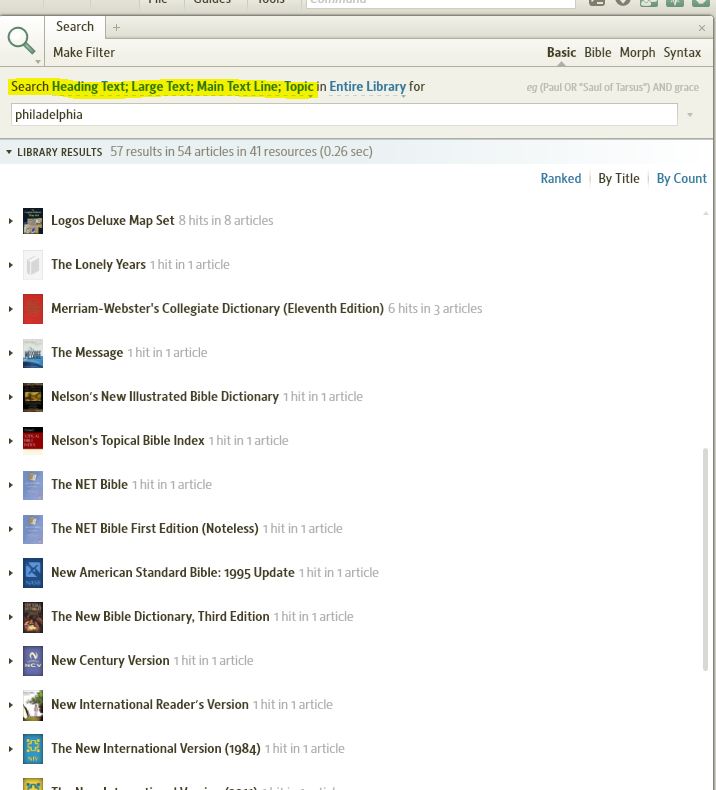This screenshot has height=790, width=716.
Task: Click New Bible Dictionary cover icon
Action: (33, 617)
